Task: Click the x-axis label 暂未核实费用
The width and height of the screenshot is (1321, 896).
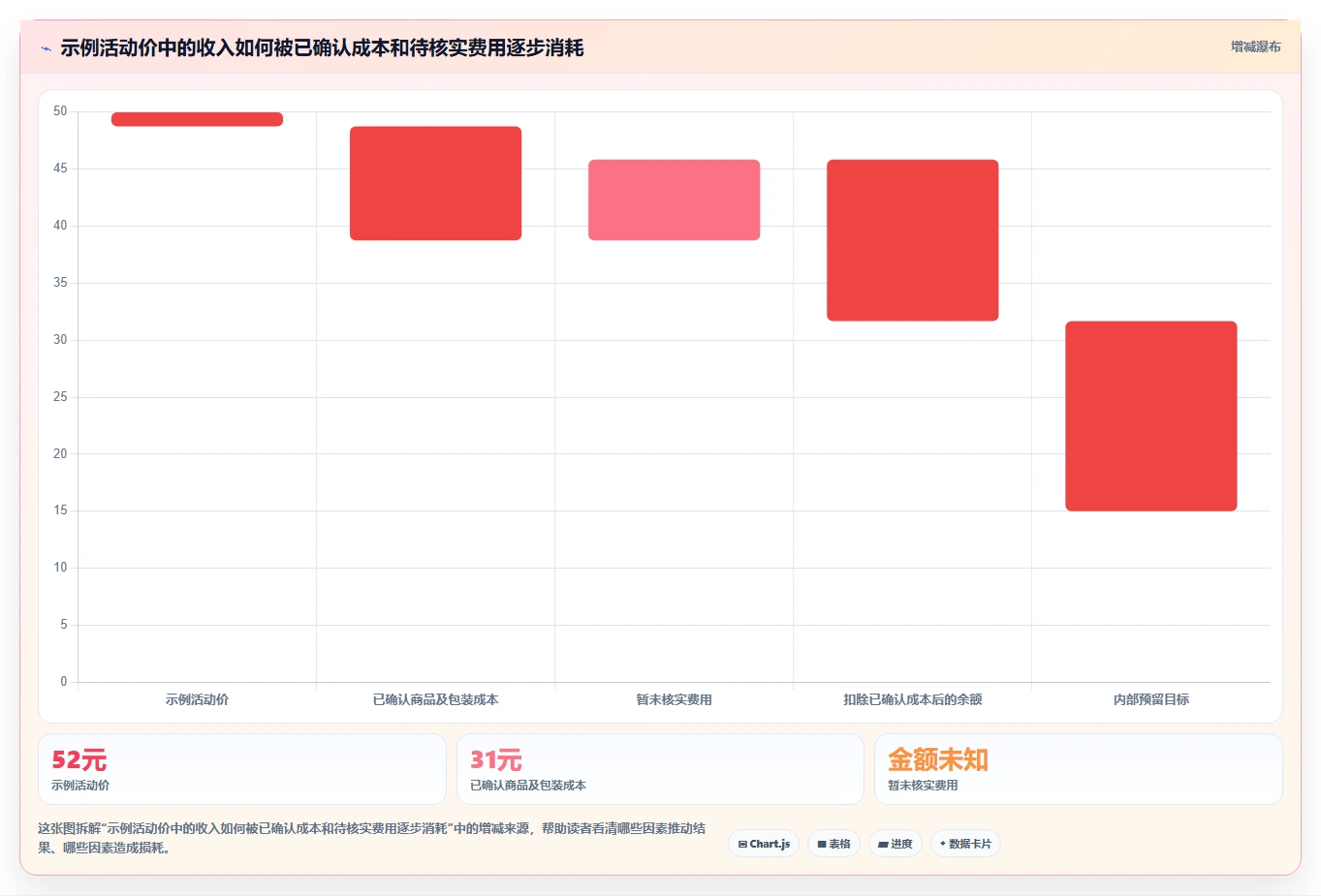Action: click(674, 699)
